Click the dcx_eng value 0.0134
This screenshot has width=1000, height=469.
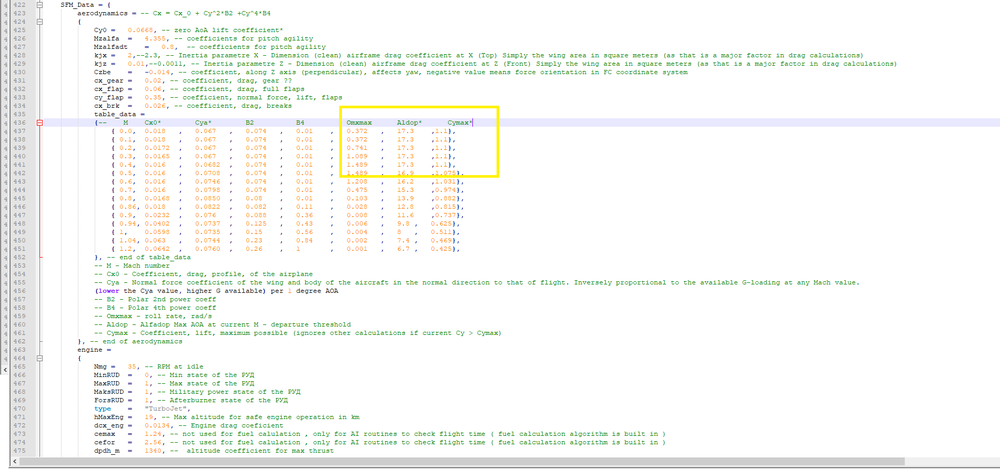[155, 426]
